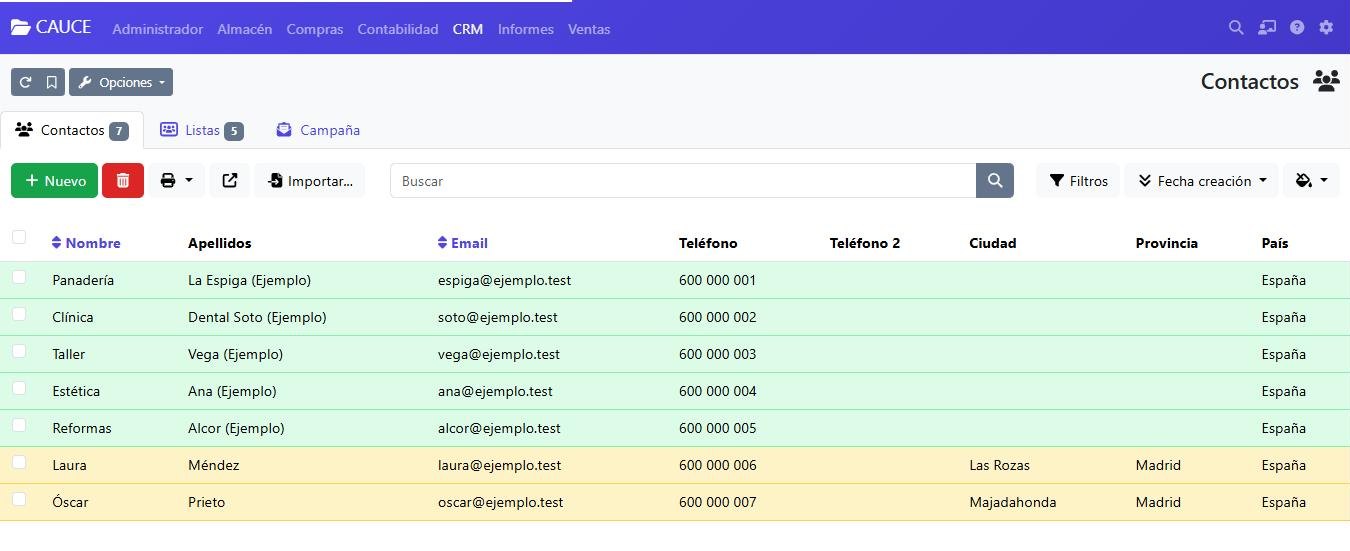This screenshot has height=551, width=1350.
Task: Focus the Buscar search field
Action: pyautogui.click(x=683, y=181)
